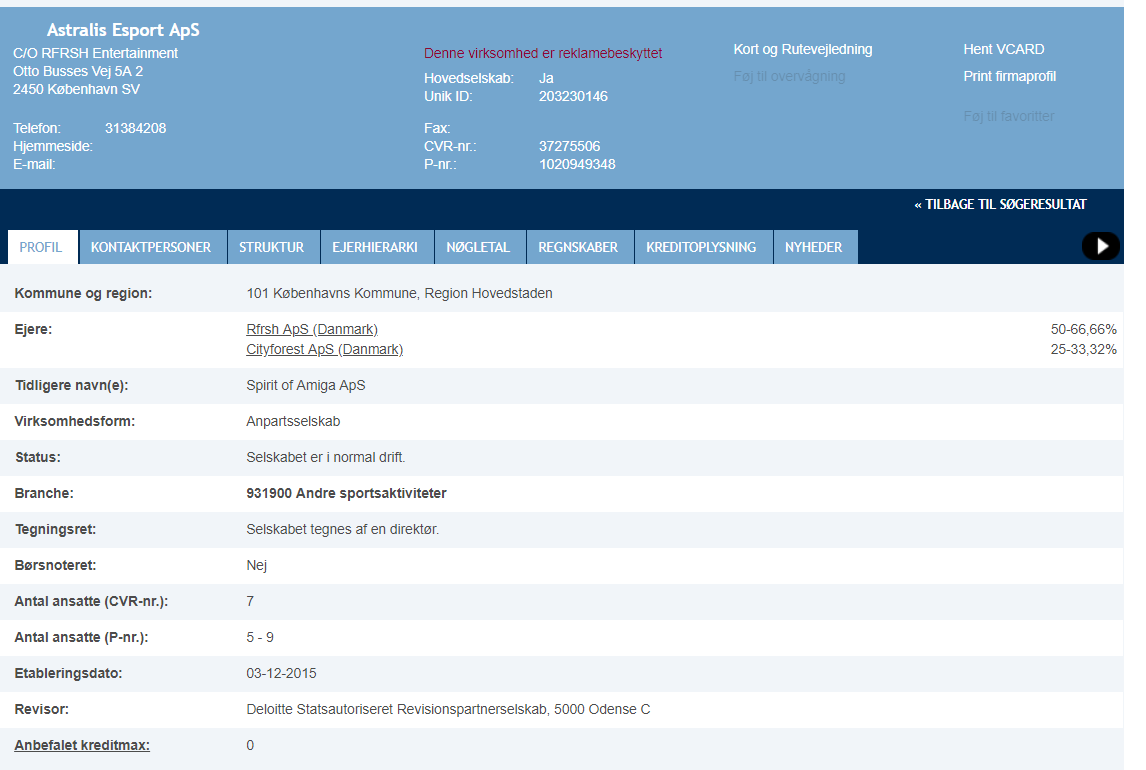The height and width of the screenshot is (770, 1146).
Task: Download contact via Hent VCARD
Action: click(1003, 49)
